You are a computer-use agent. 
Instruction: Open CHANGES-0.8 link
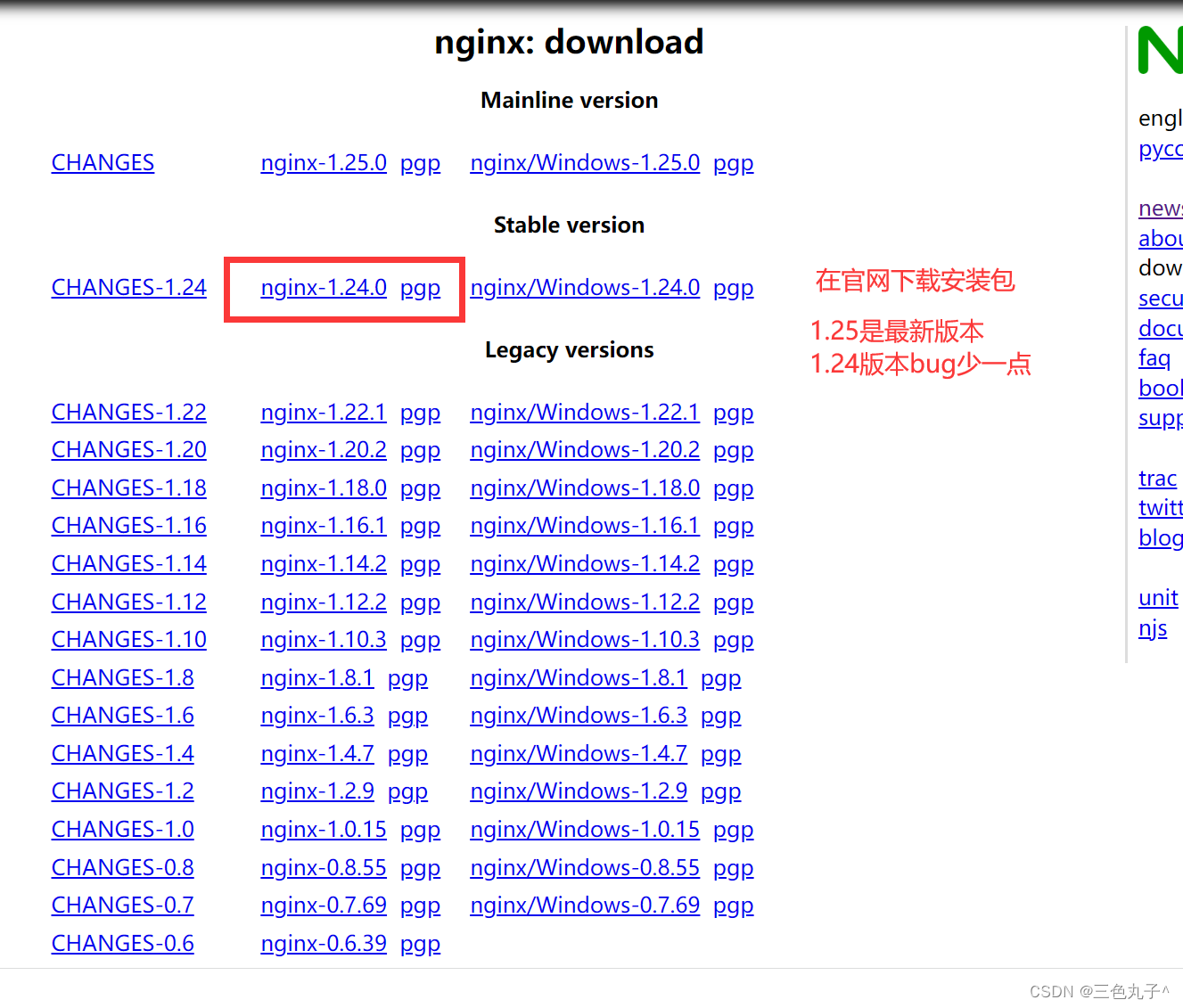[x=123, y=868]
